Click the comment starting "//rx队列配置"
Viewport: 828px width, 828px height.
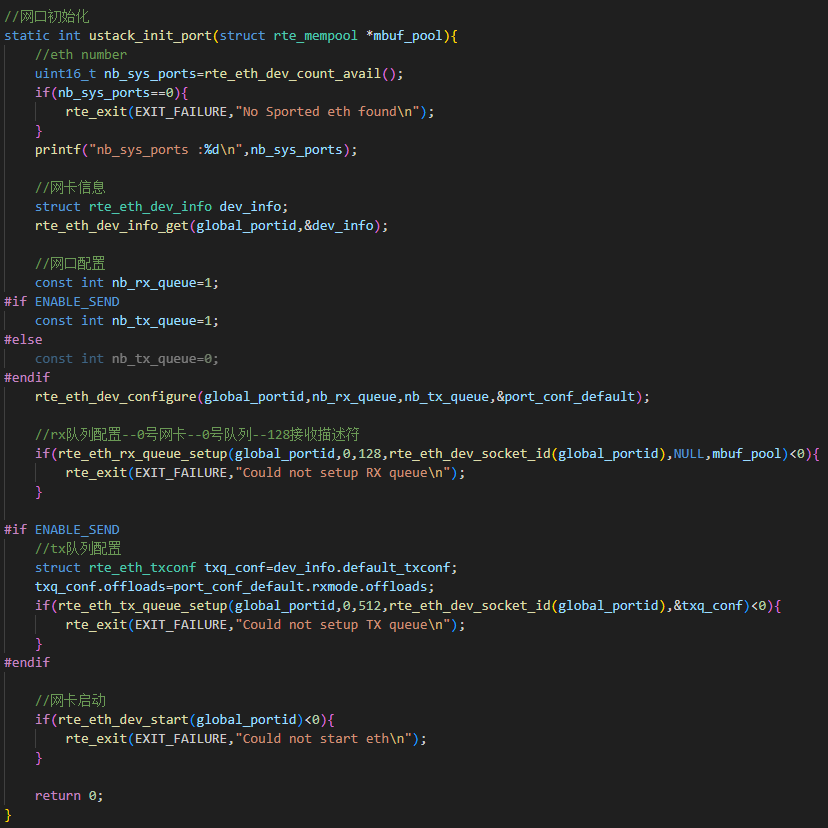tap(197, 435)
